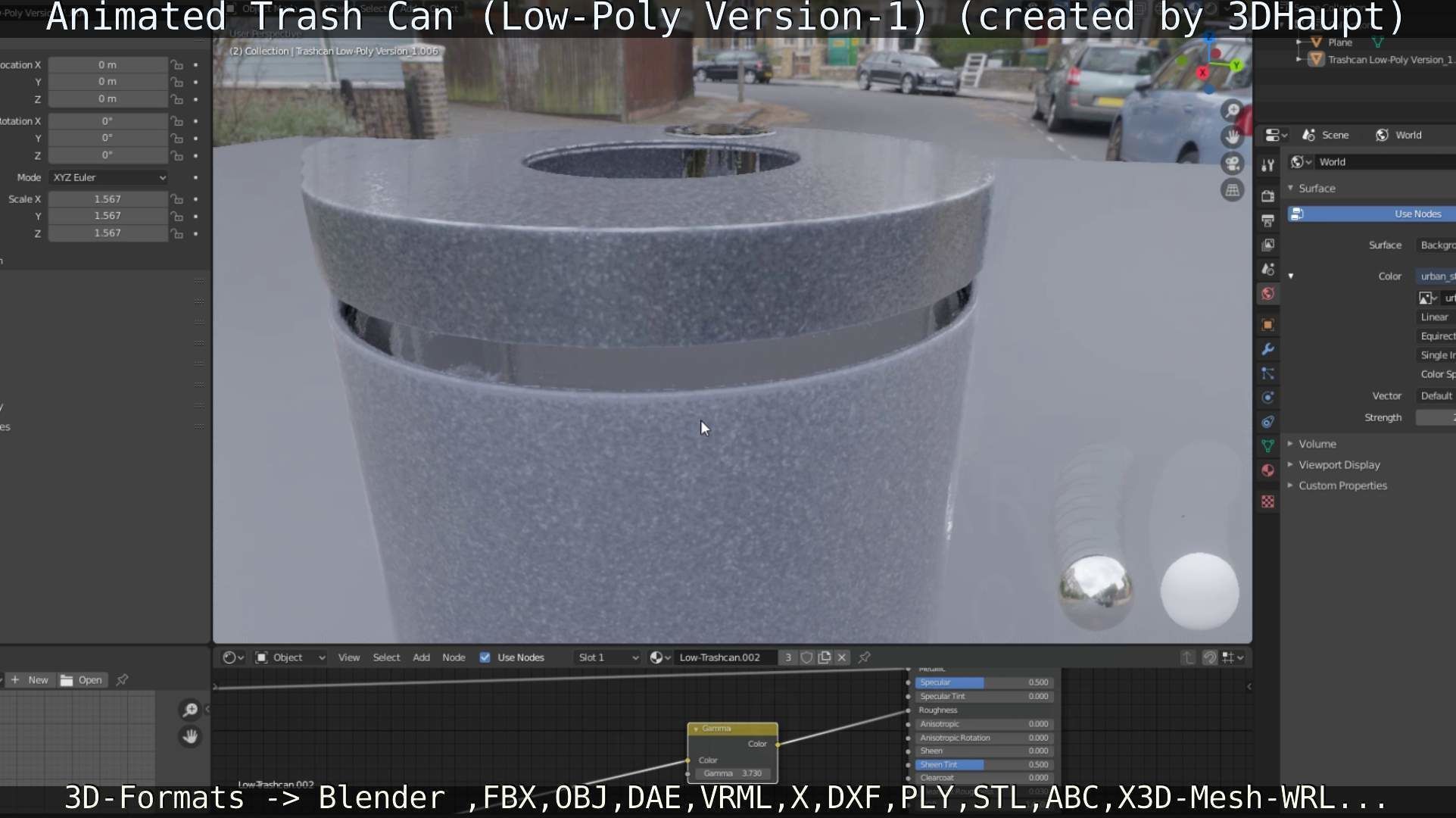This screenshot has height=818, width=1456.
Task: Click the New image button
Action: point(30,680)
